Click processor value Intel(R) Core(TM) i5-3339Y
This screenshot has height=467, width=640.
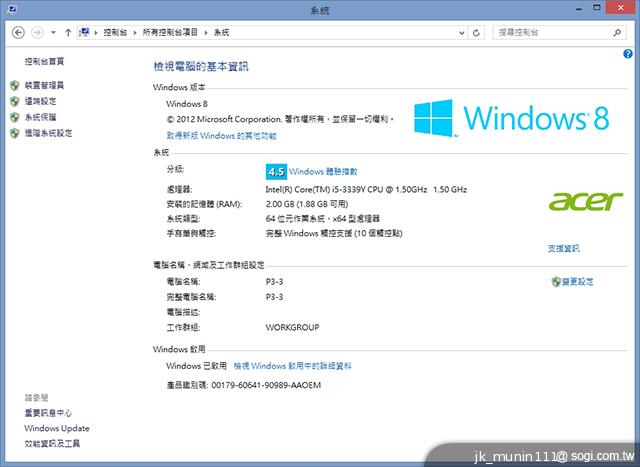366,189
